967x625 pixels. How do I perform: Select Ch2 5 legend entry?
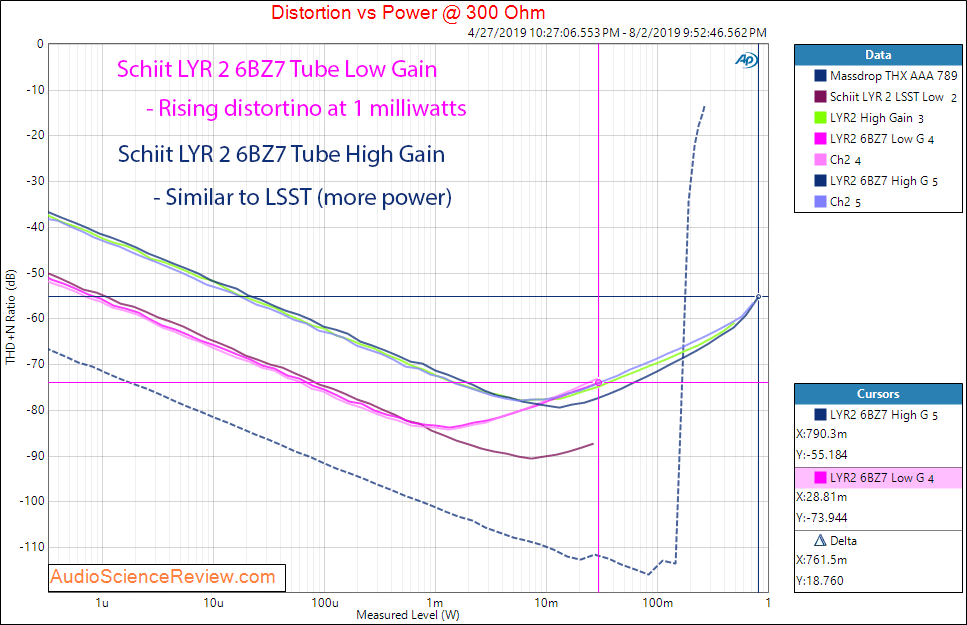point(845,202)
